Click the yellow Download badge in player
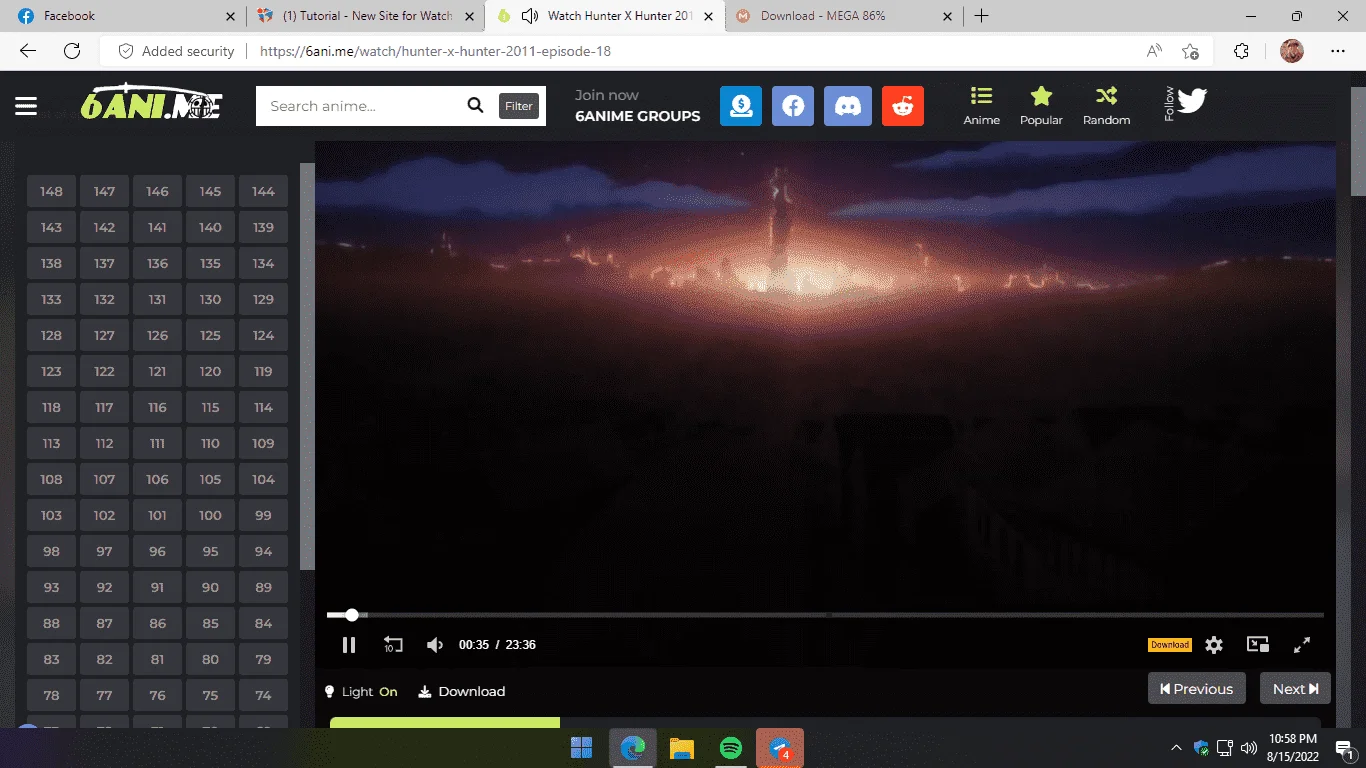The image size is (1366, 768). click(x=1169, y=645)
